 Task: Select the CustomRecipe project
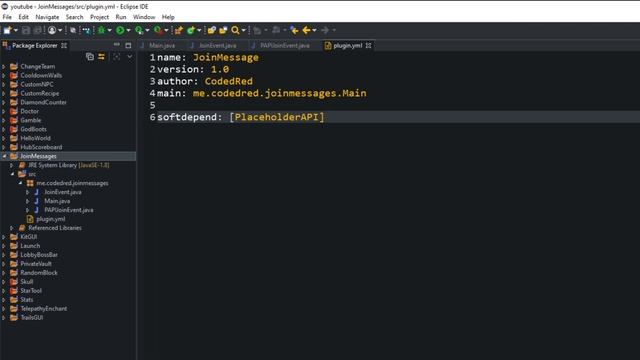(x=40, y=93)
